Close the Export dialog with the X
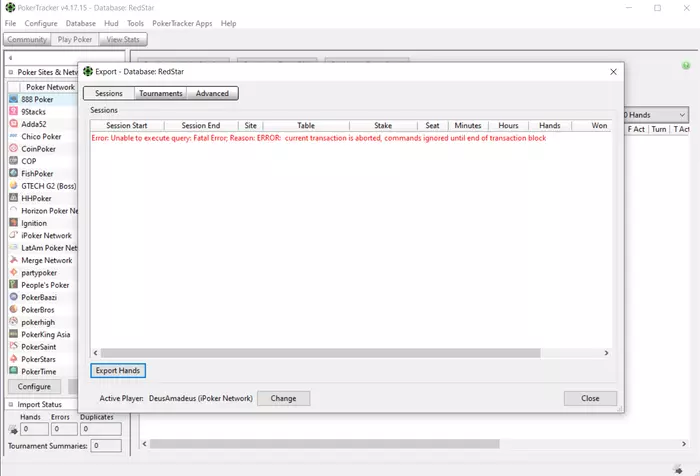 pyautogui.click(x=613, y=71)
